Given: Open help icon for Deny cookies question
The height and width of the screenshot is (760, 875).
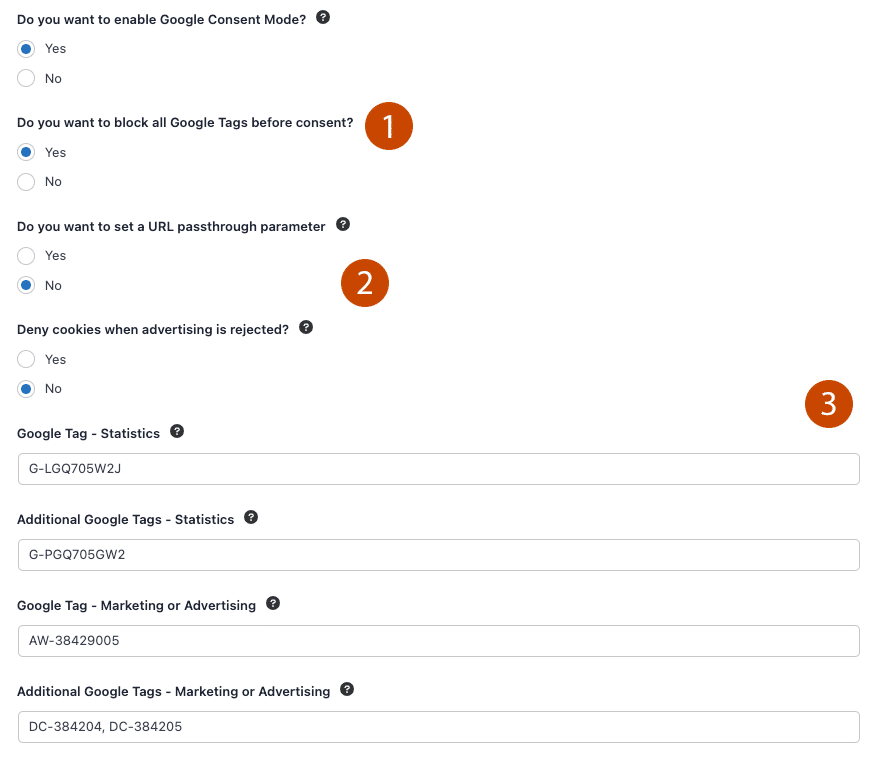Looking at the screenshot, I should pyautogui.click(x=306, y=328).
